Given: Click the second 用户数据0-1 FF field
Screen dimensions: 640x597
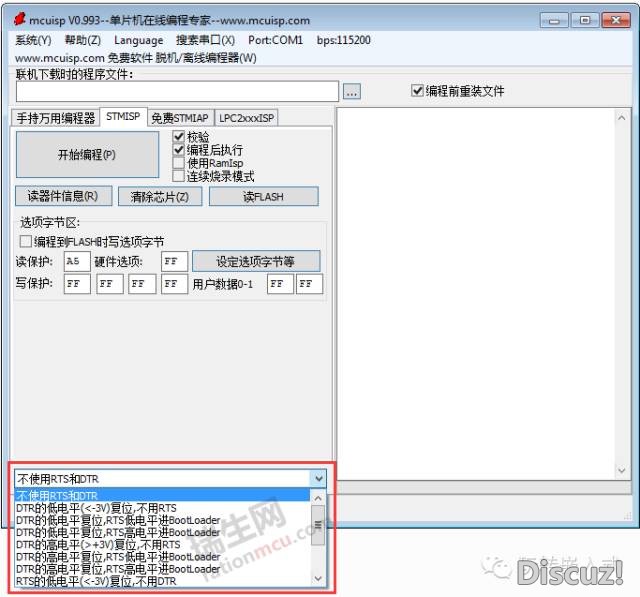Looking at the screenshot, I should click(x=309, y=284).
